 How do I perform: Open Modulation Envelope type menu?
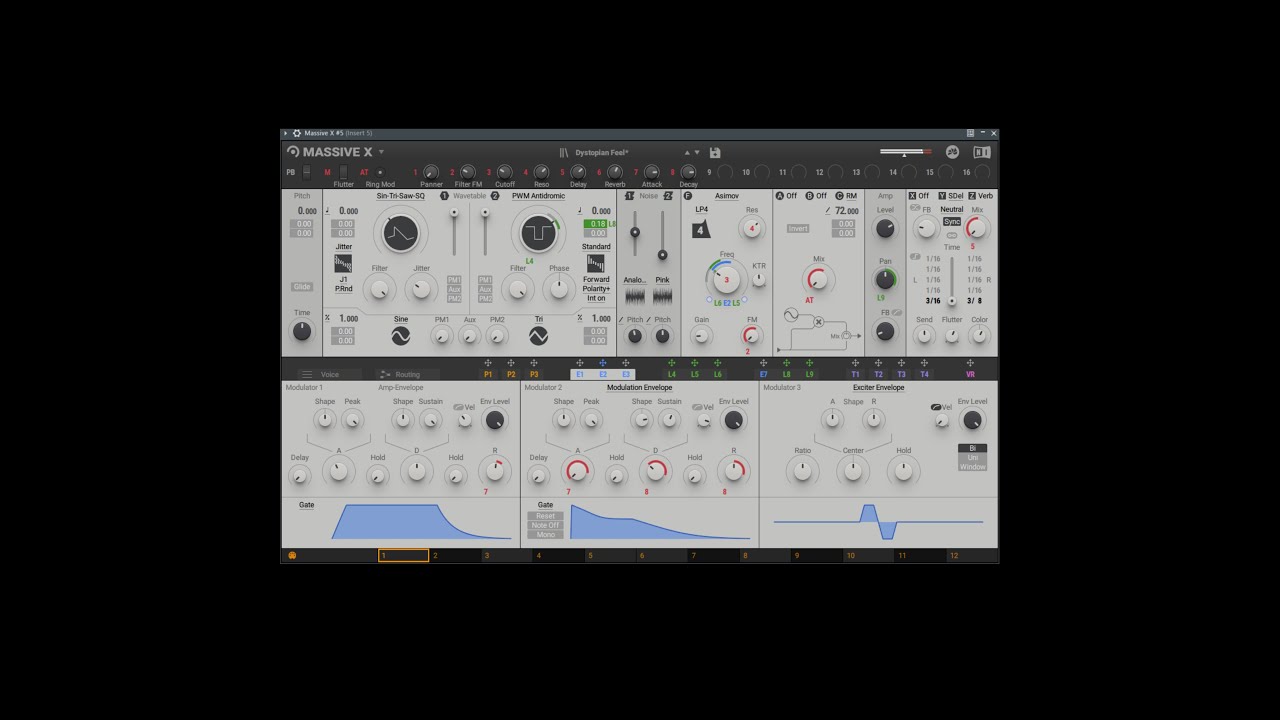coord(640,387)
